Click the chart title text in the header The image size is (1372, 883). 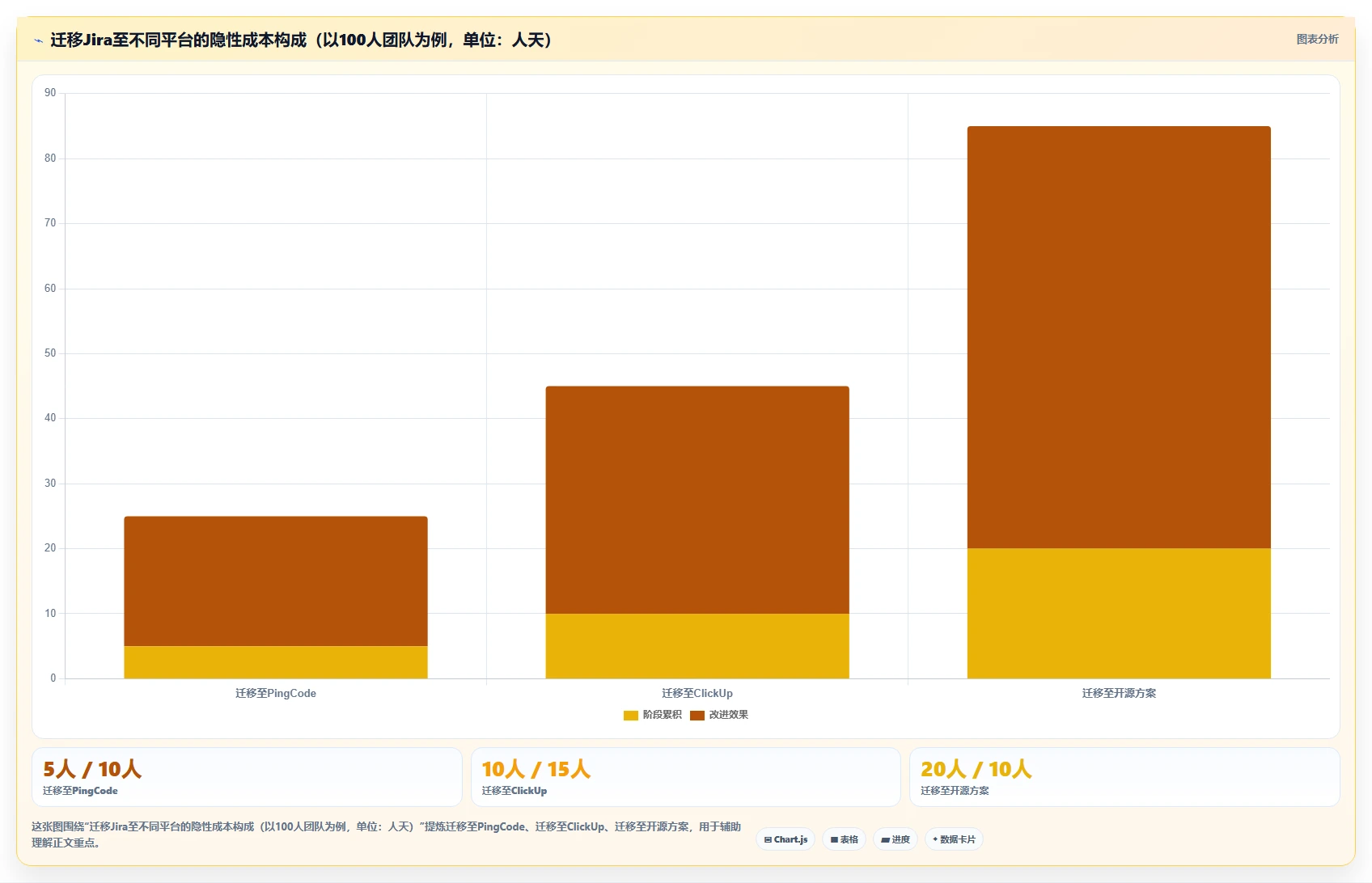pyautogui.click(x=301, y=40)
